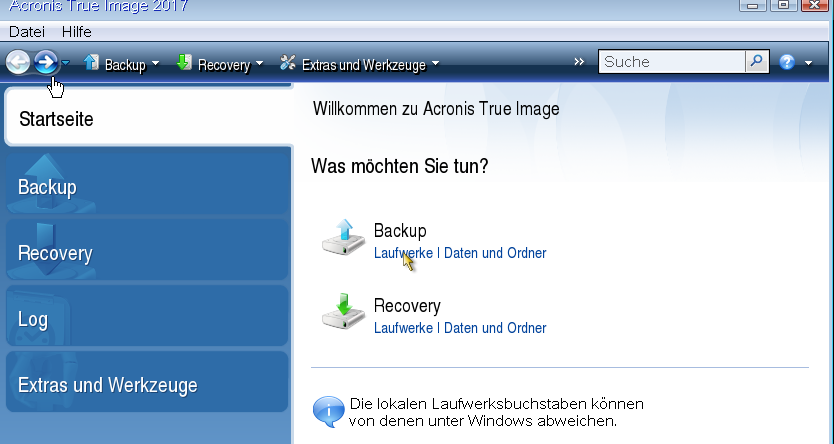Click the back navigation arrow
The height and width of the screenshot is (444, 834).
click(x=17, y=63)
